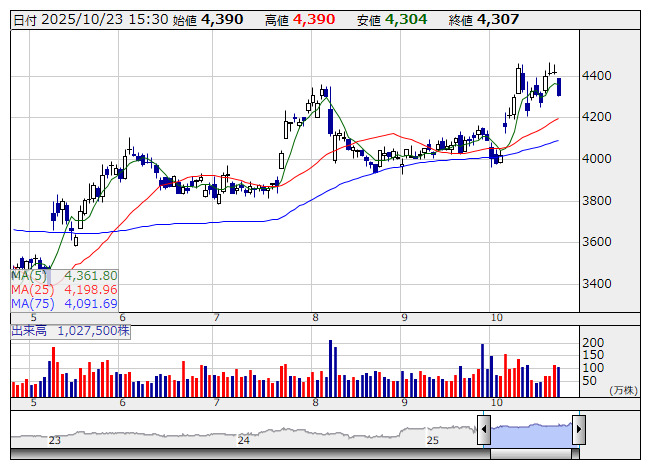Click the right range handle arrow in the navigator

point(579,429)
